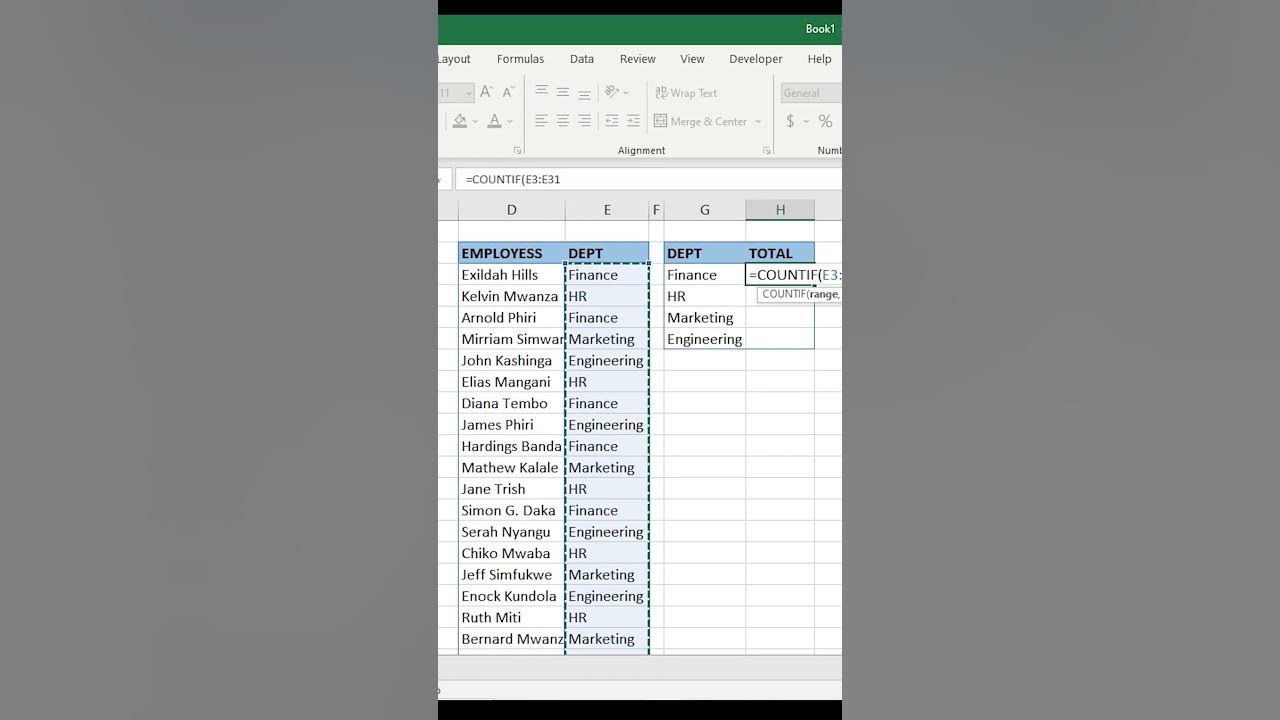Image resolution: width=1280 pixels, height=720 pixels.
Task: Click cell containing Ruth Miti
Action: pos(512,618)
